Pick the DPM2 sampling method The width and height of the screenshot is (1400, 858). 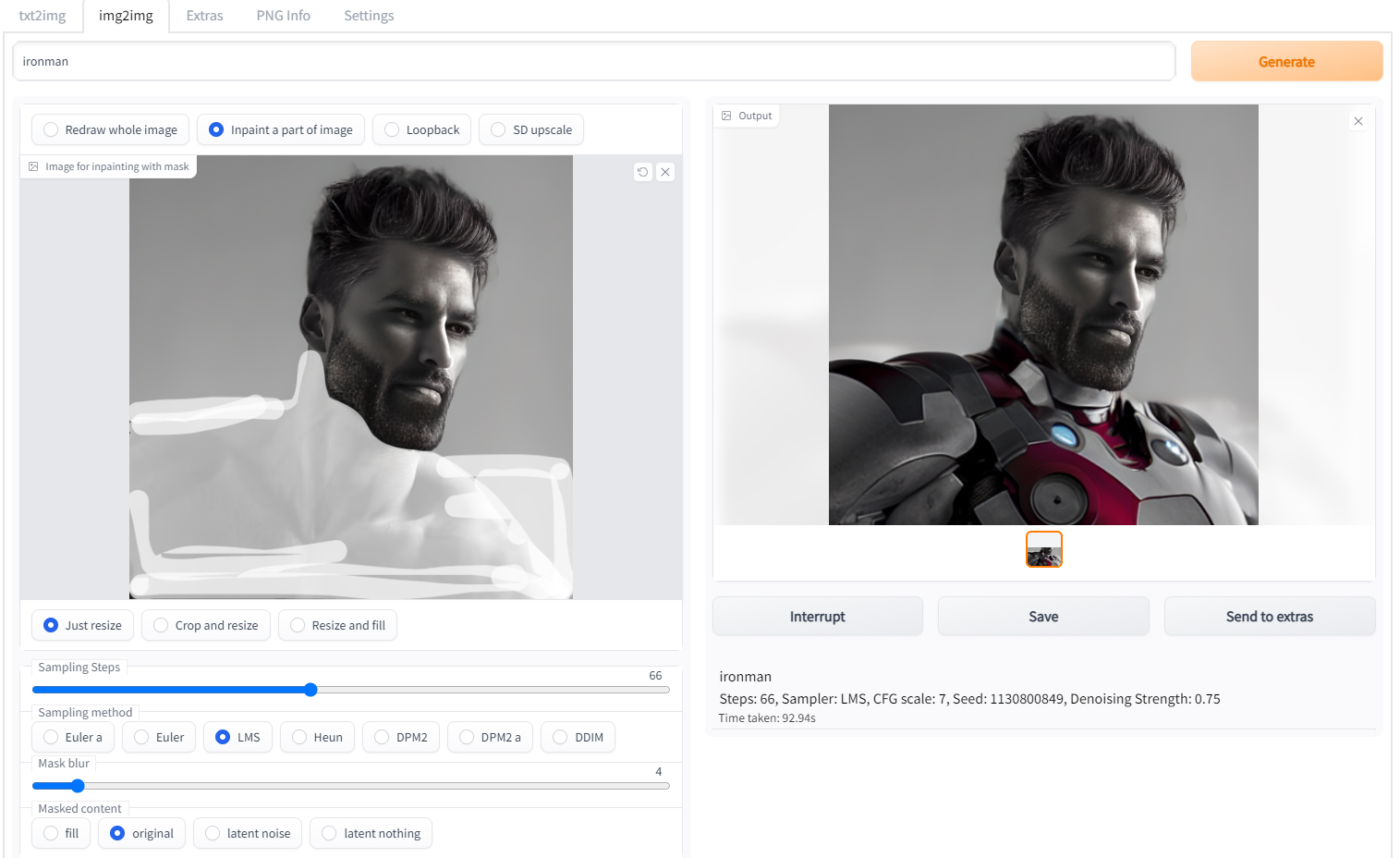tap(401, 737)
